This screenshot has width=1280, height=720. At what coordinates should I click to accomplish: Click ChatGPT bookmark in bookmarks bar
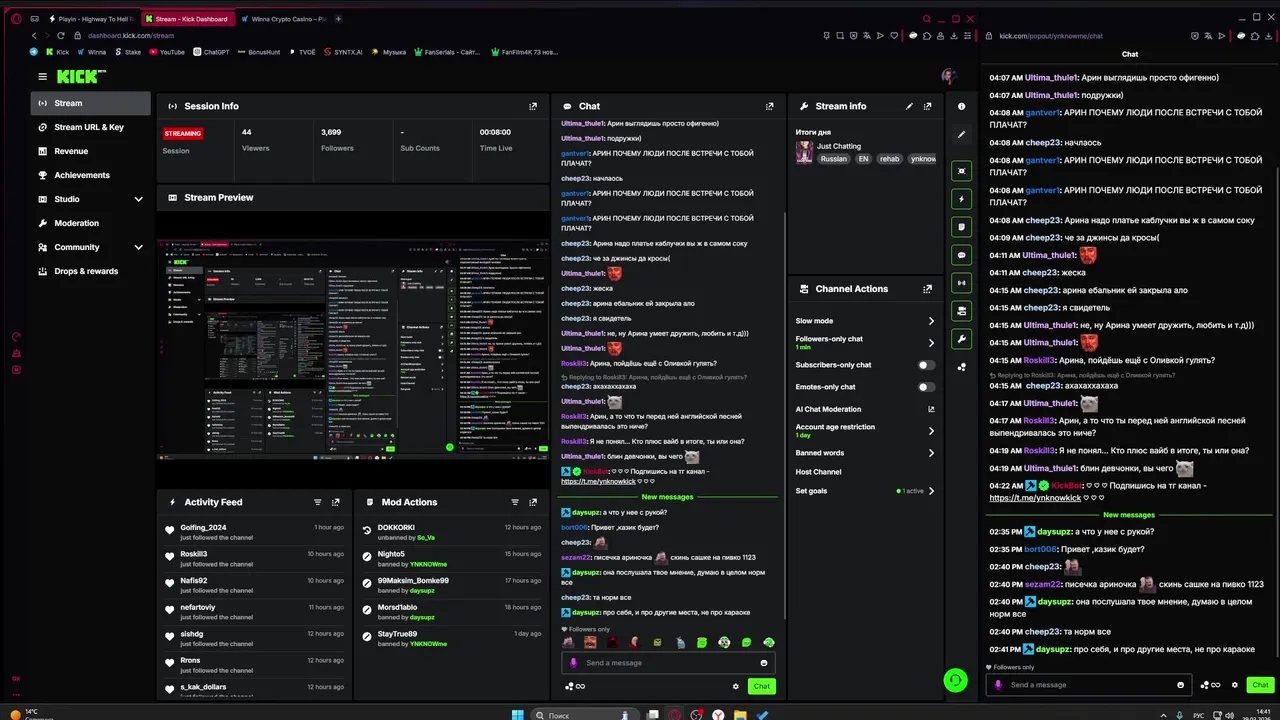210,52
